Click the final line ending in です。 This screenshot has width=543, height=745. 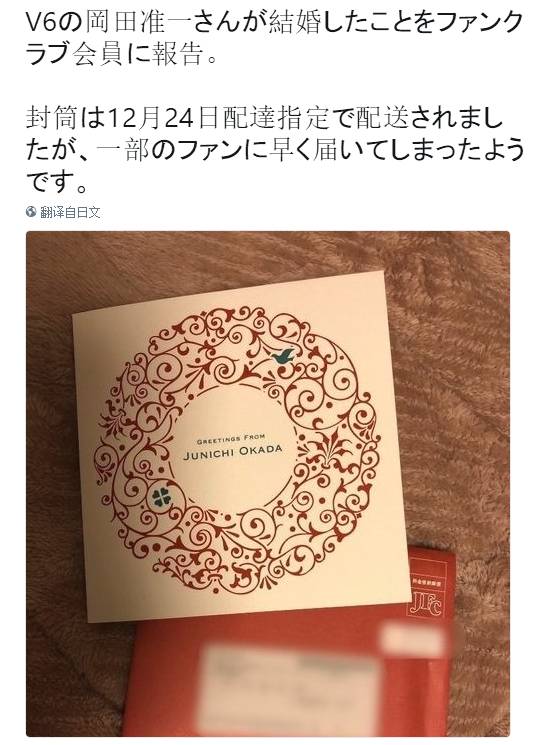click(x=57, y=181)
